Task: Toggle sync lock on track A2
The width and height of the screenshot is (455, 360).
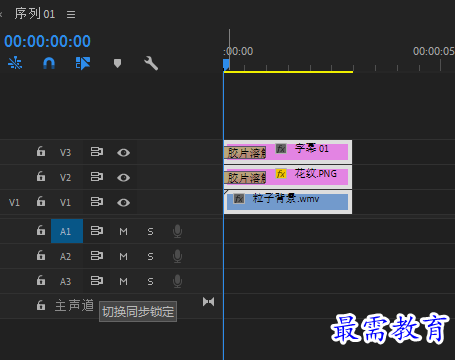Action: tap(97, 256)
